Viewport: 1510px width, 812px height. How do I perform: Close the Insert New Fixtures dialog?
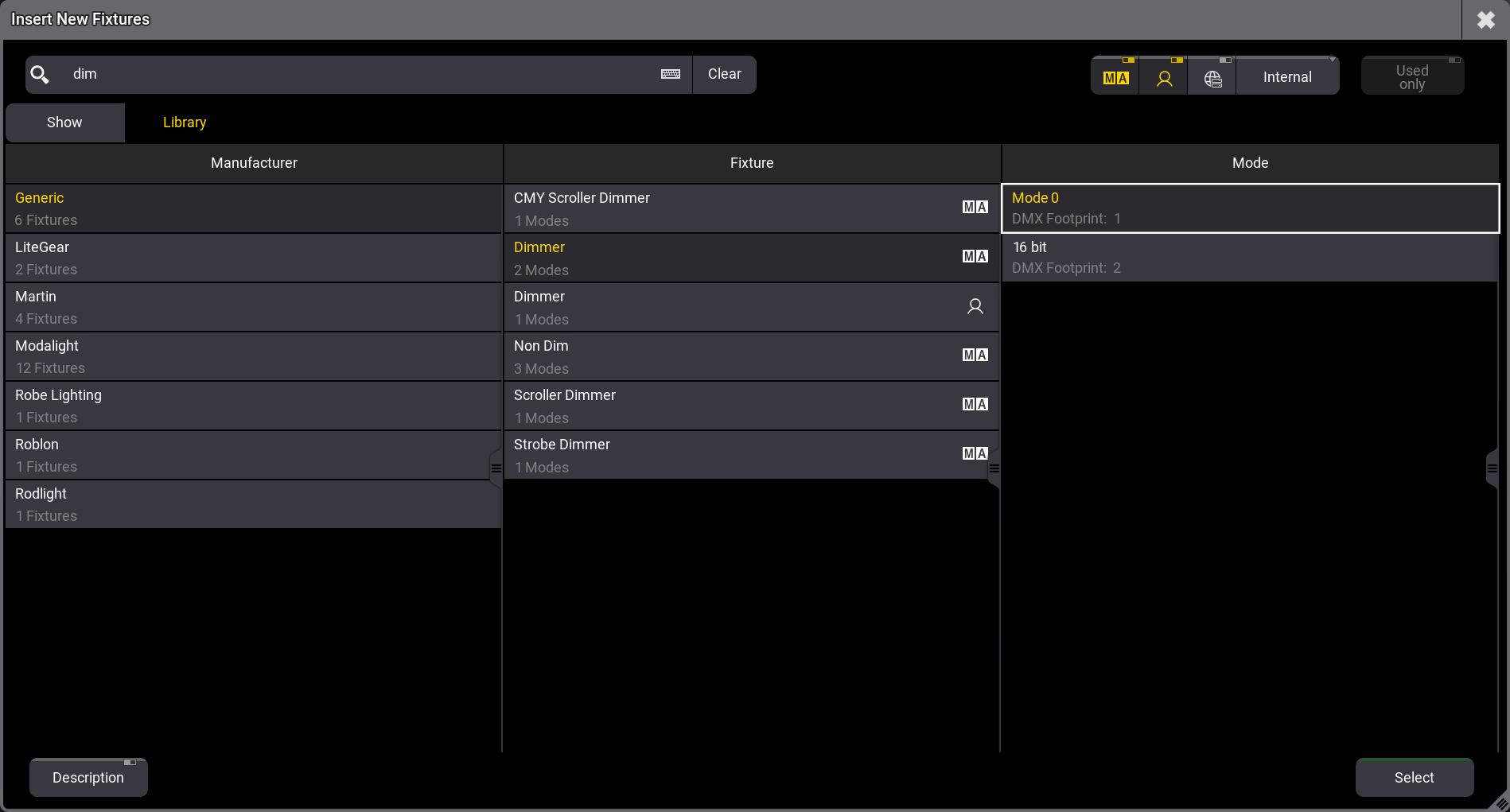pos(1485,20)
